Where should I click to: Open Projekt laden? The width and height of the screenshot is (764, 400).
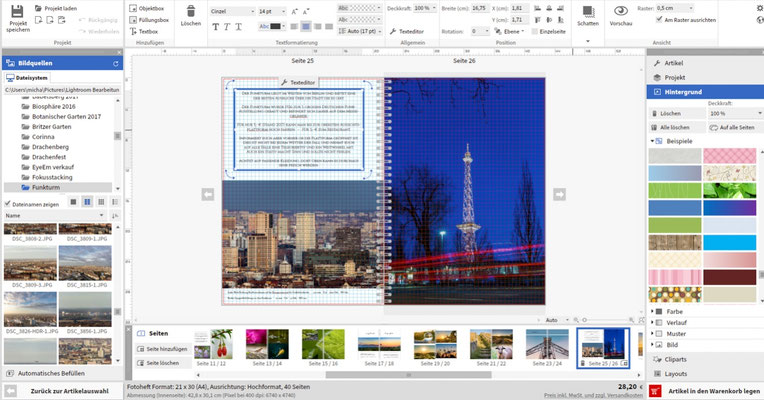[x=56, y=8]
